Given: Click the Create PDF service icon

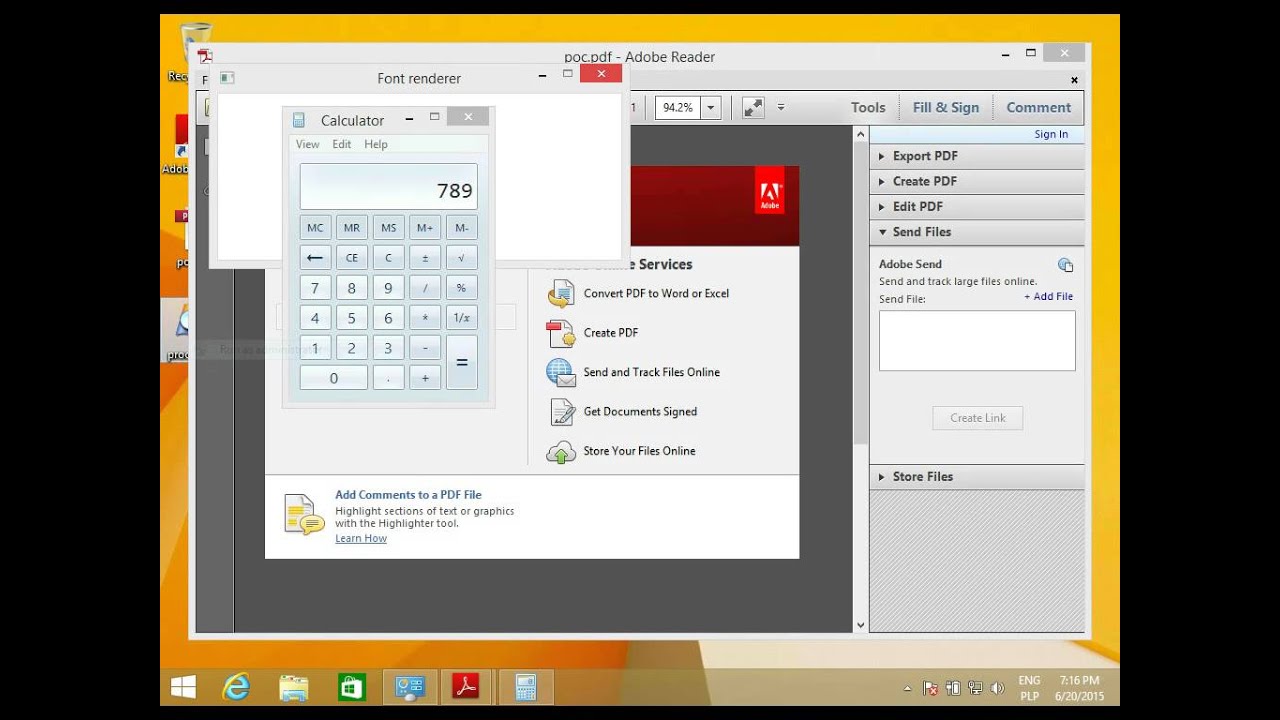Looking at the screenshot, I should pos(560,333).
